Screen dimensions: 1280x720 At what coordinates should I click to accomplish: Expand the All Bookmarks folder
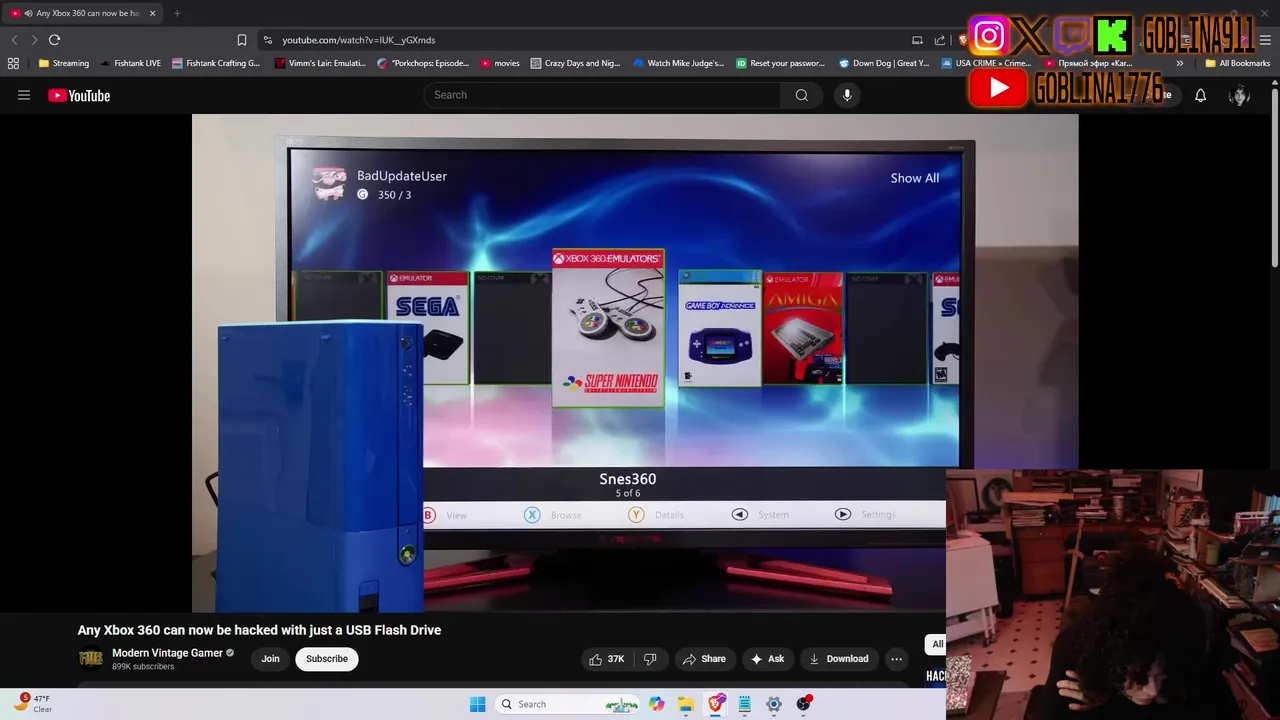click(x=1237, y=63)
